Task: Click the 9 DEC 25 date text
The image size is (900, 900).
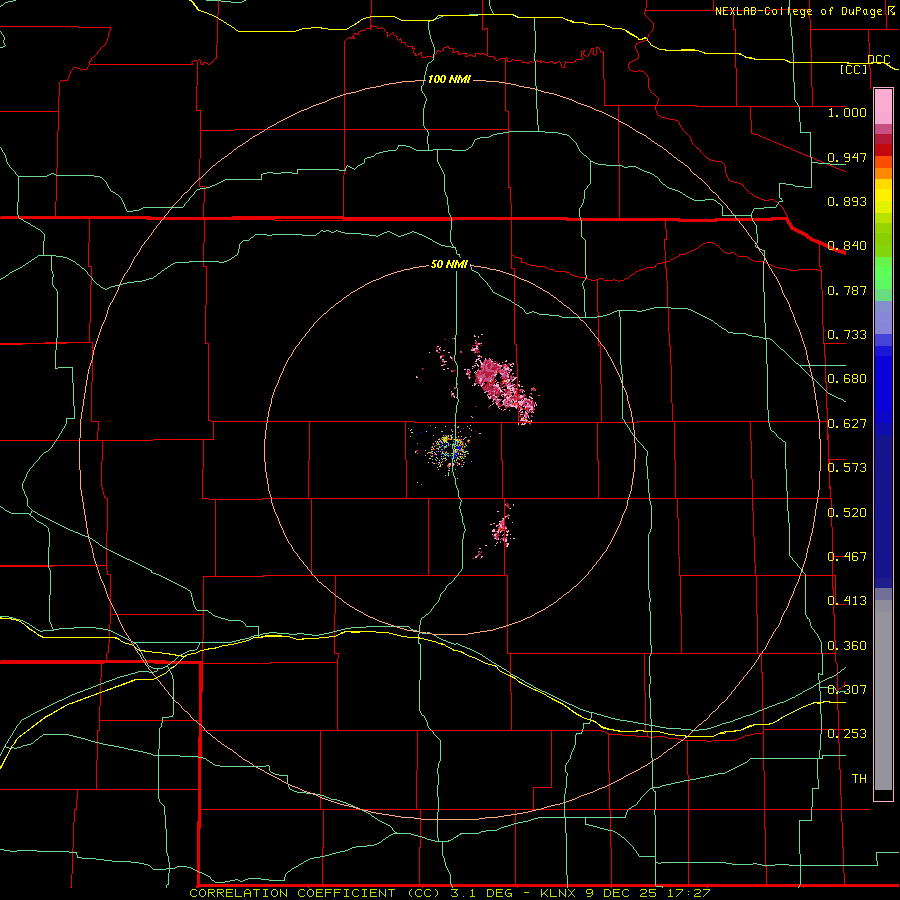Action: pos(621,893)
